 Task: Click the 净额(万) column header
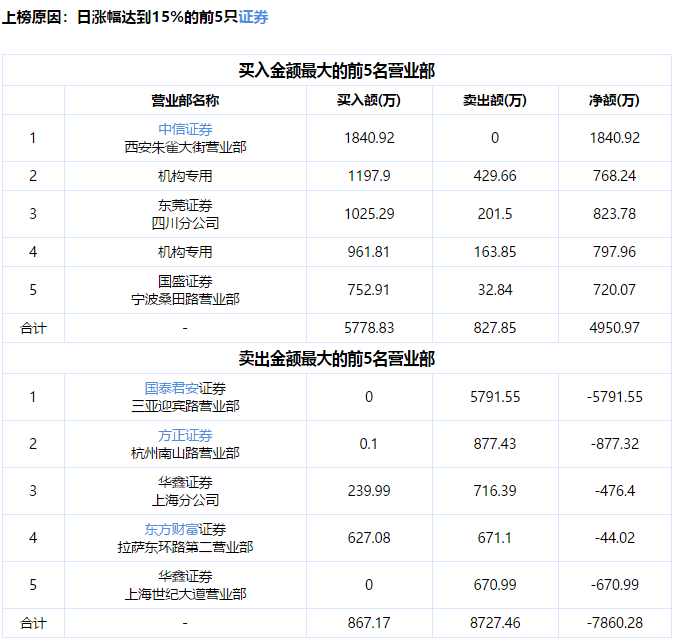tap(614, 100)
